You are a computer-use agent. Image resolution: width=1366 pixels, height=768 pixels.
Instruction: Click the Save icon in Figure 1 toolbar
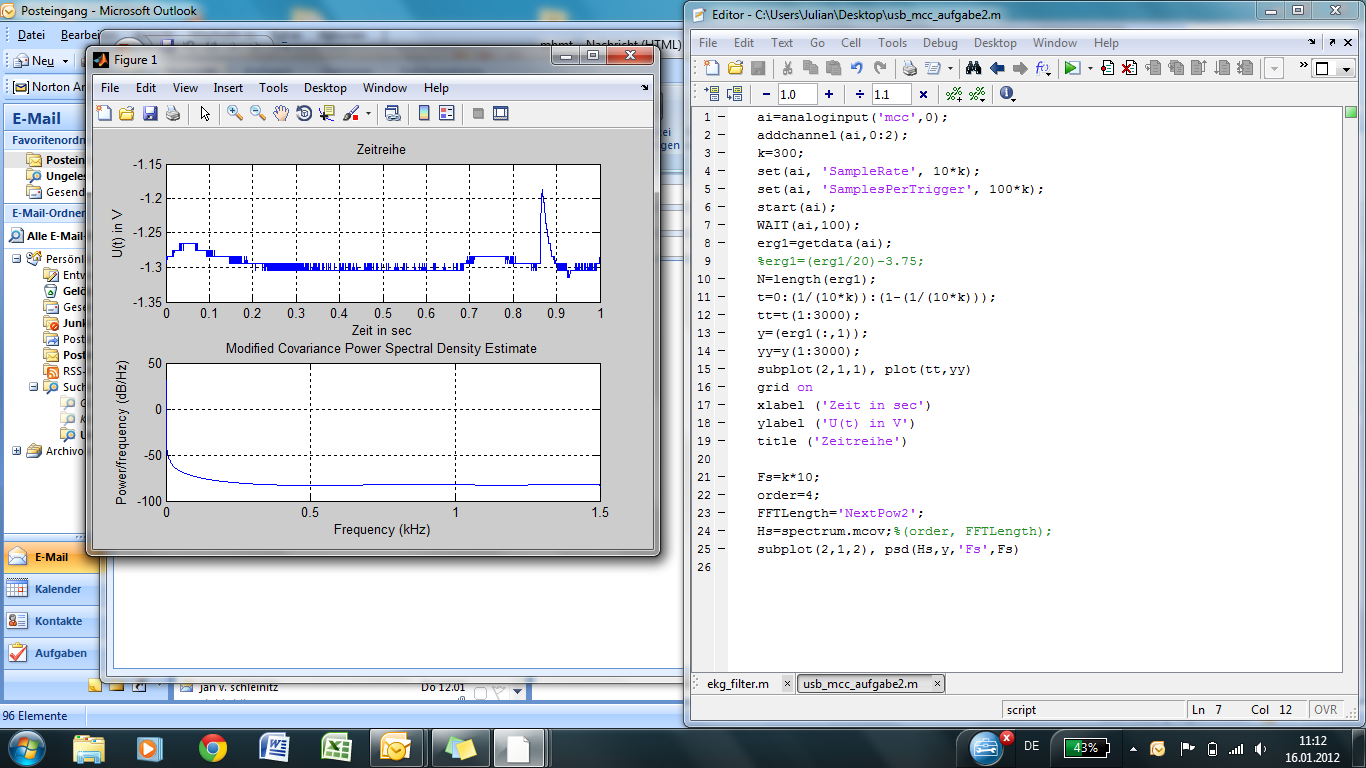[150, 114]
